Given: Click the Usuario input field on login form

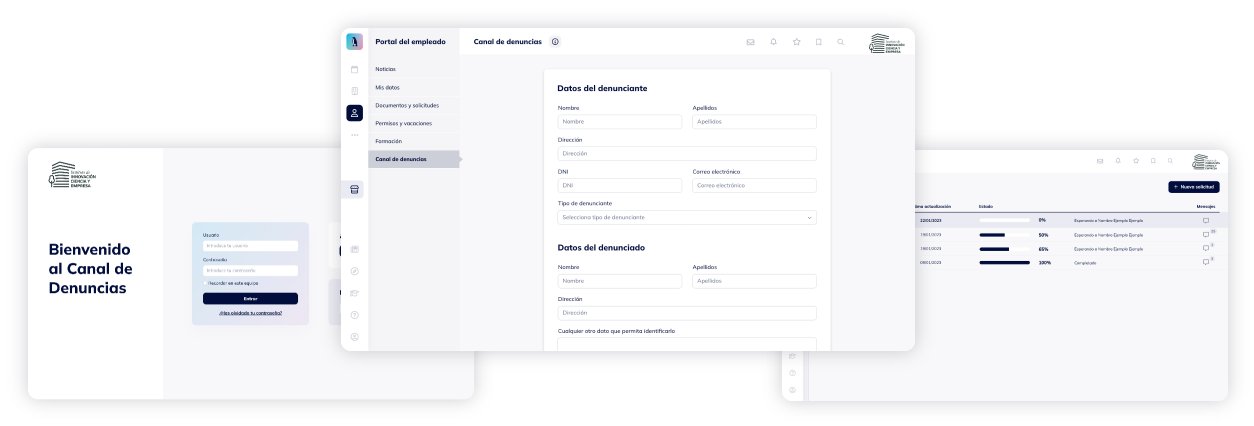Looking at the screenshot, I should [250, 246].
